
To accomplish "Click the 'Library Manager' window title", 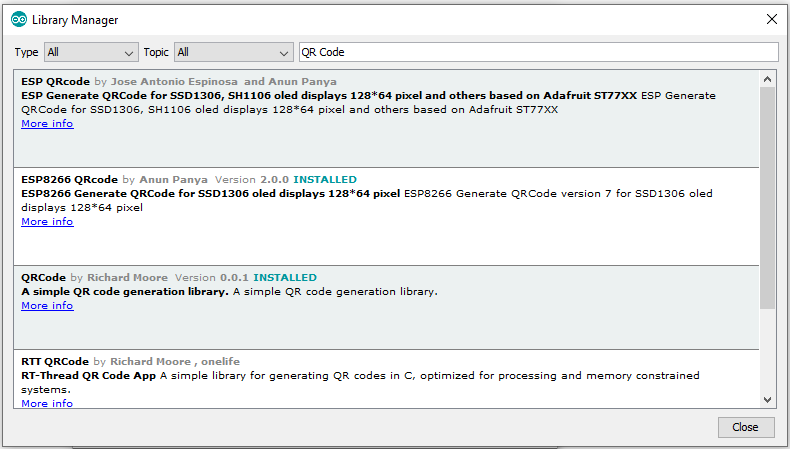I will 75,20.
